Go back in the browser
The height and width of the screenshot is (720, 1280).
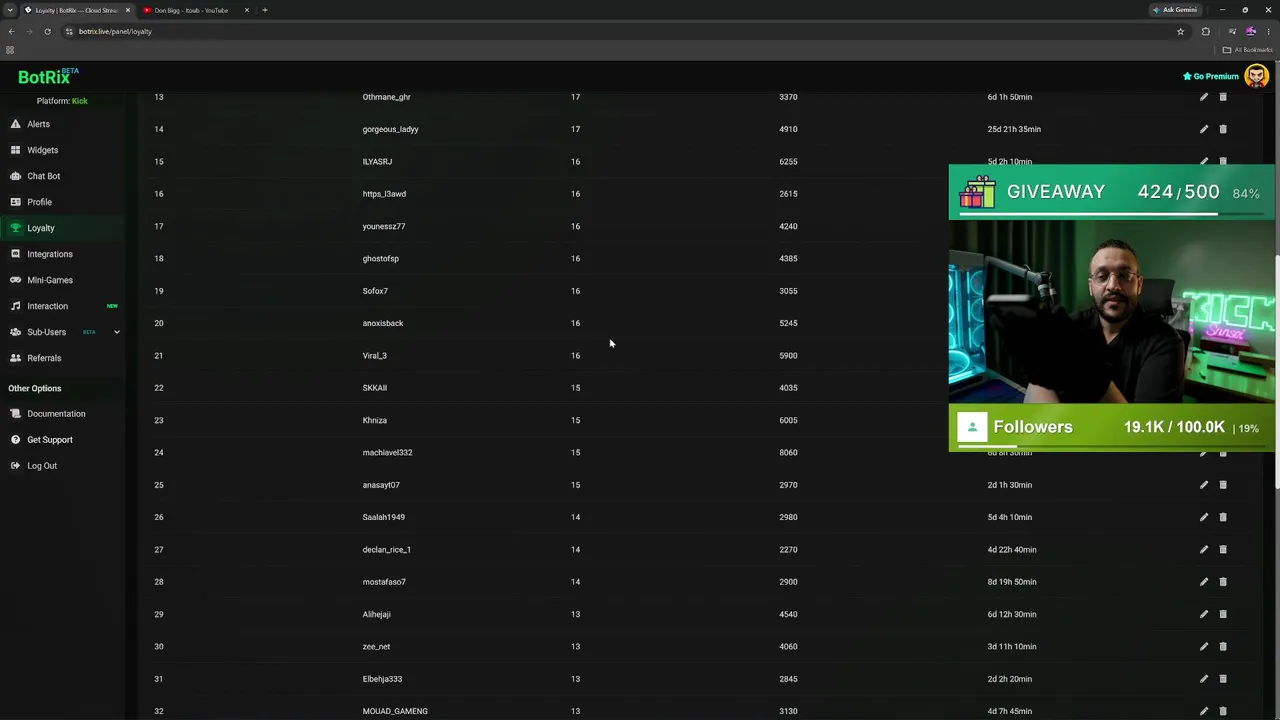point(11,31)
